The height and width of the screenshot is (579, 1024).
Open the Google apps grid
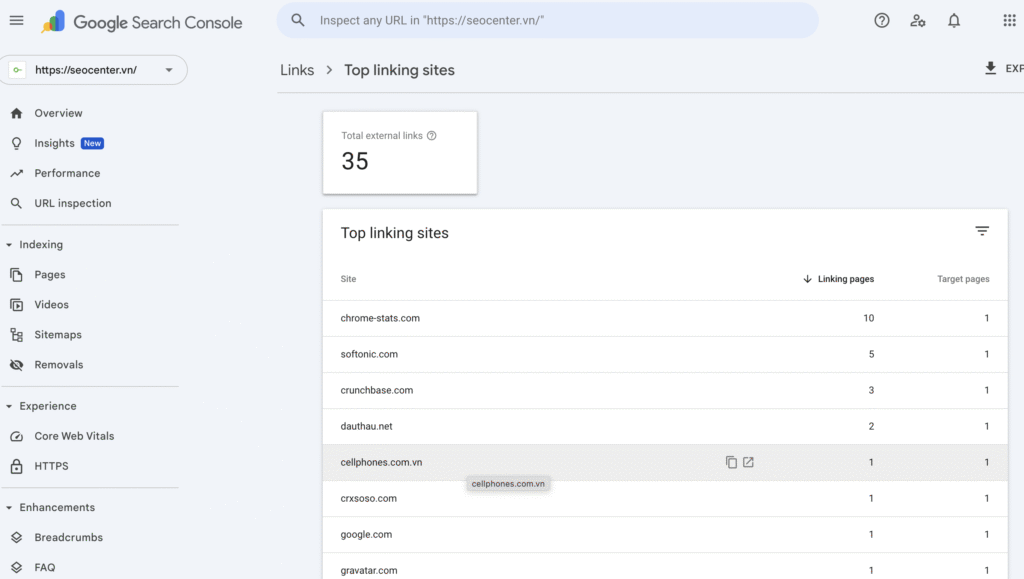[1009, 21]
